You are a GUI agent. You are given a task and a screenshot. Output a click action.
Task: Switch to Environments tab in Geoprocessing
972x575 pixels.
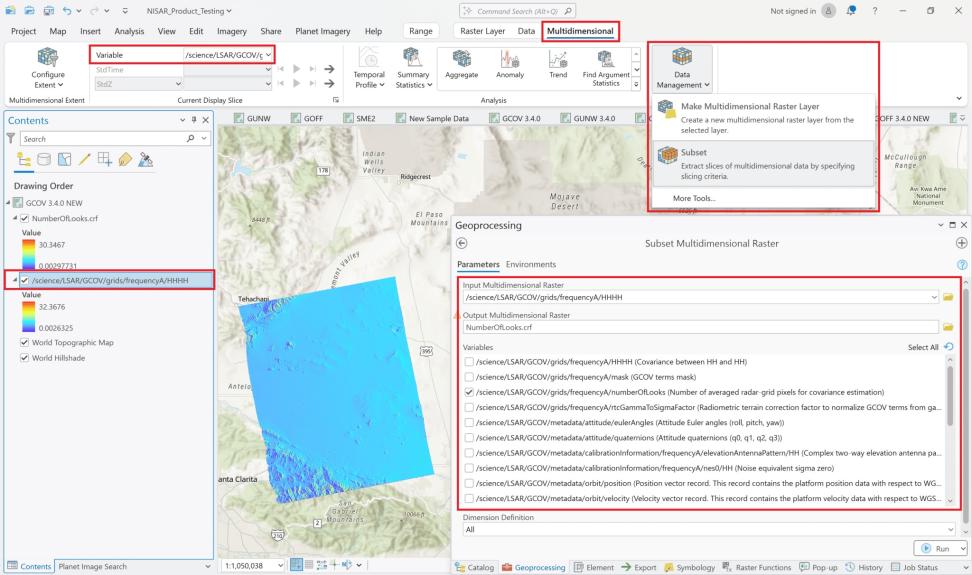coord(531,265)
